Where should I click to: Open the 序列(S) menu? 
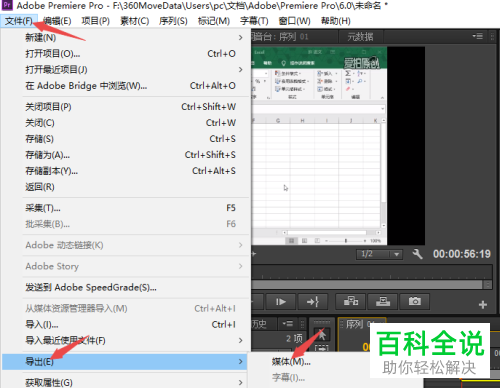coord(173,21)
